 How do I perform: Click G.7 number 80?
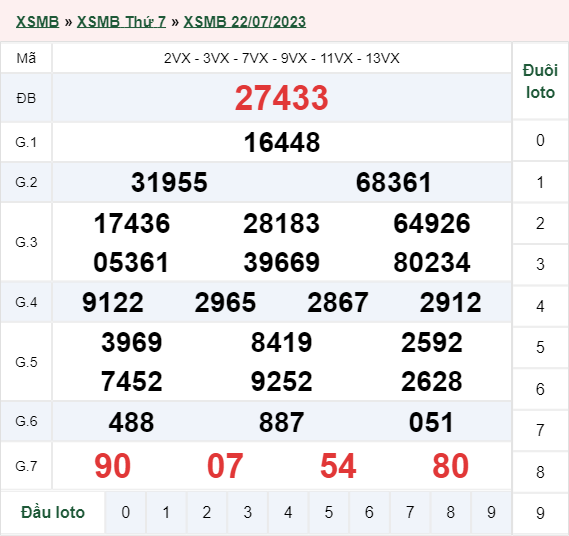pyautogui.click(x=451, y=466)
